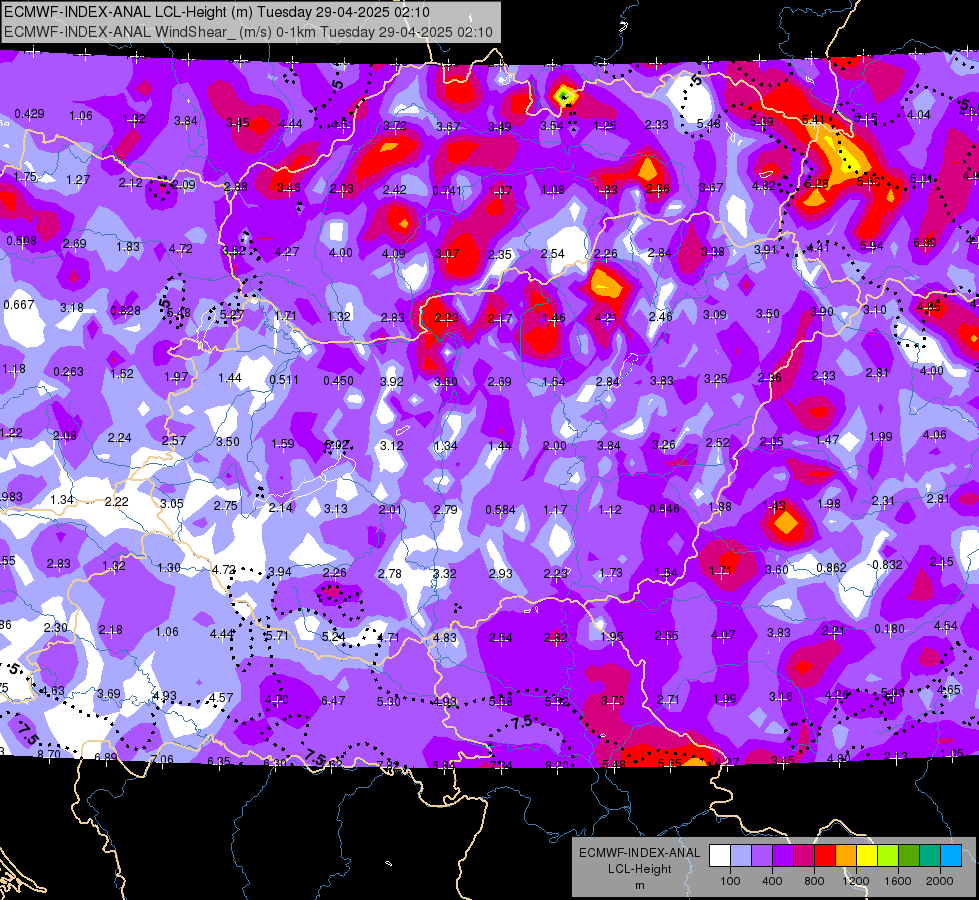The width and height of the screenshot is (979, 900).
Task: Click the 3.12 wind shear value
Action: (x=391, y=446)
